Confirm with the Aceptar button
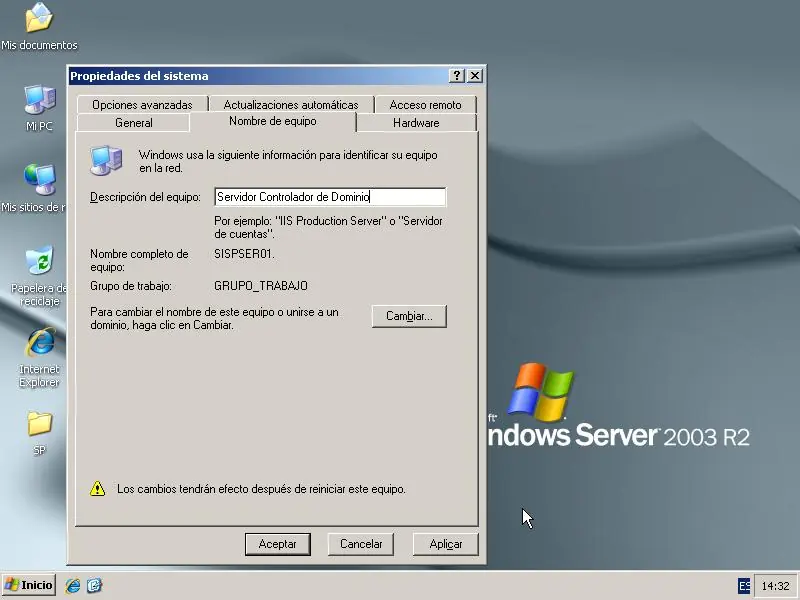This screenshot has height=600, width=800. pos(278,544)
